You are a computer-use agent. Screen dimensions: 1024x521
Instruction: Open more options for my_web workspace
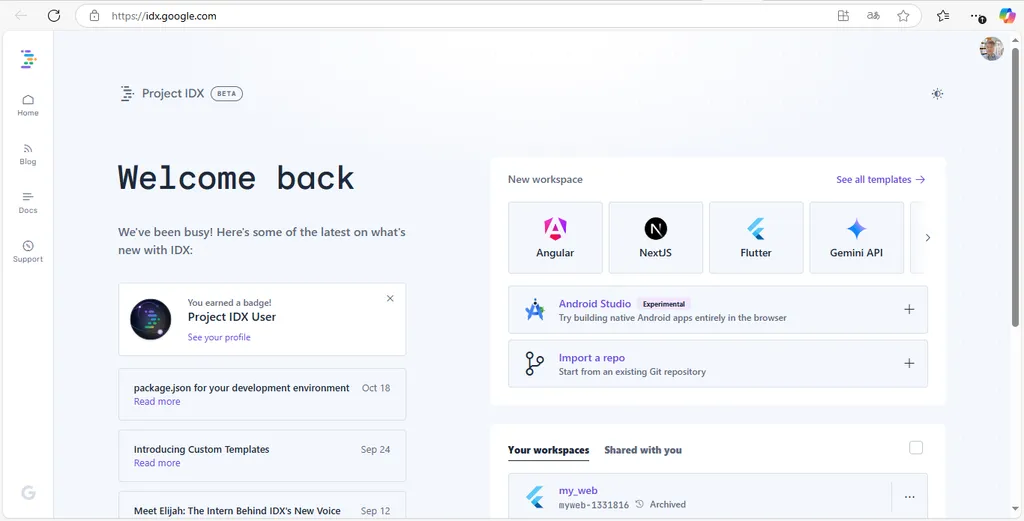[909, 497]
